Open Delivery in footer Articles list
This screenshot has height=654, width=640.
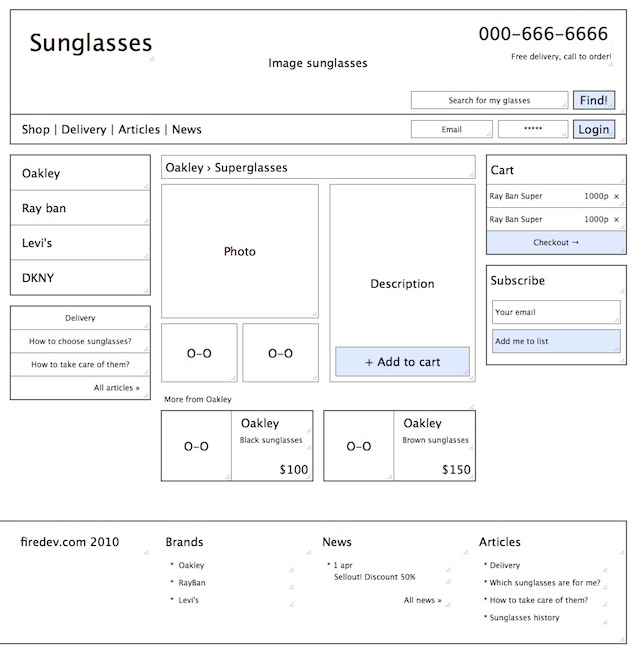click(x=505, y=565)
